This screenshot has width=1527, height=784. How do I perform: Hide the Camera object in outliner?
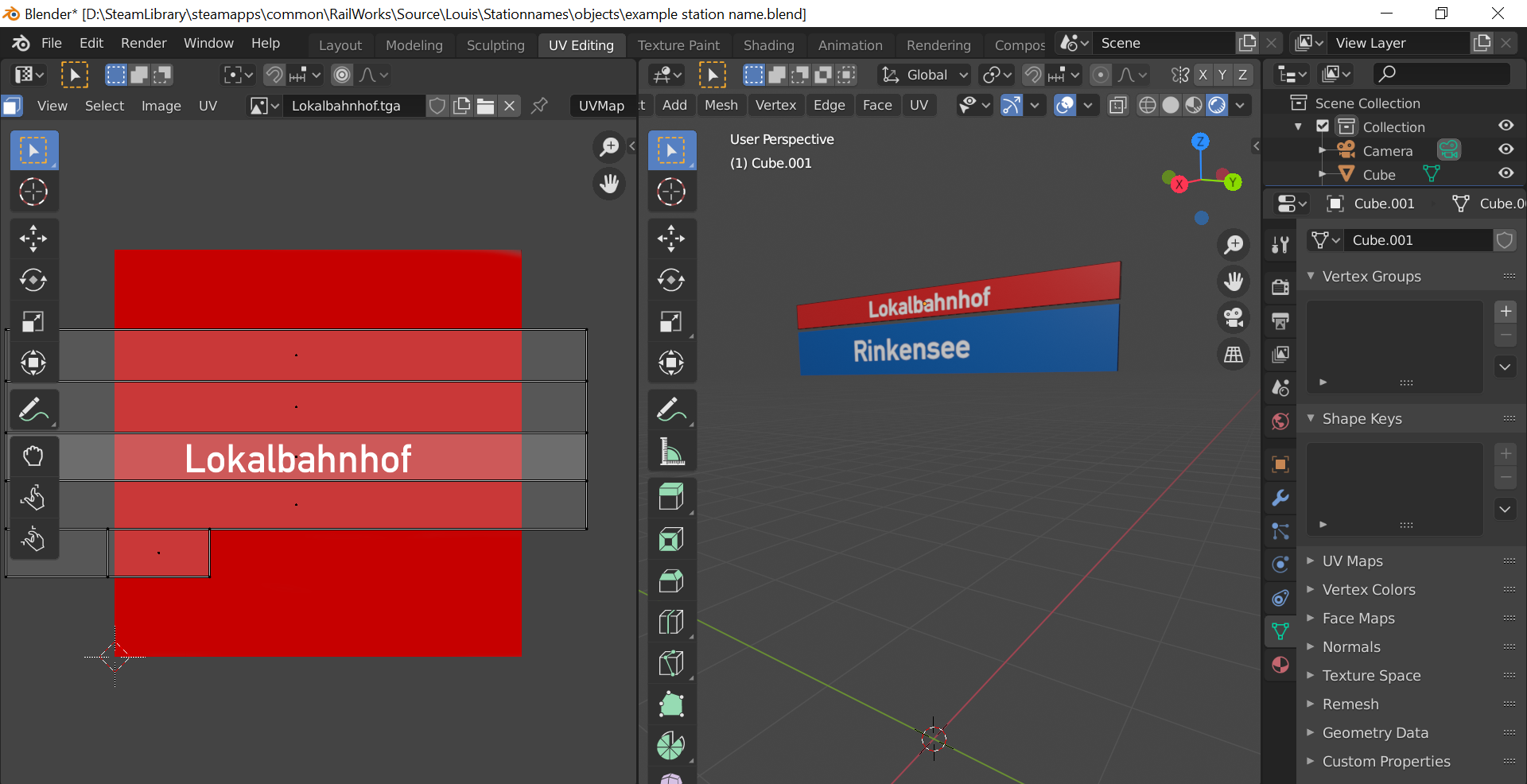[1506, 149]
